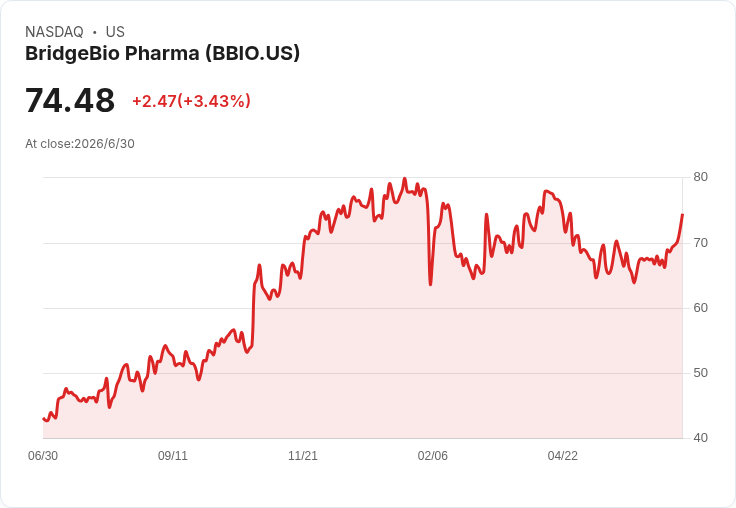Click the NASDAQ exchange label
This screenshot has width=736, height=508.
tap(54, 32)
